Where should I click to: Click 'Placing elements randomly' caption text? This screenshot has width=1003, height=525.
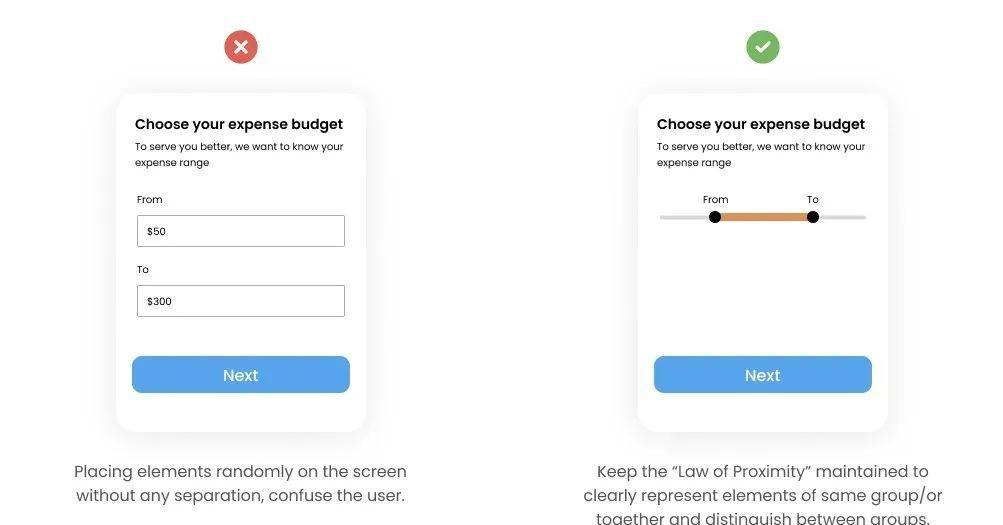coord(240,483)
